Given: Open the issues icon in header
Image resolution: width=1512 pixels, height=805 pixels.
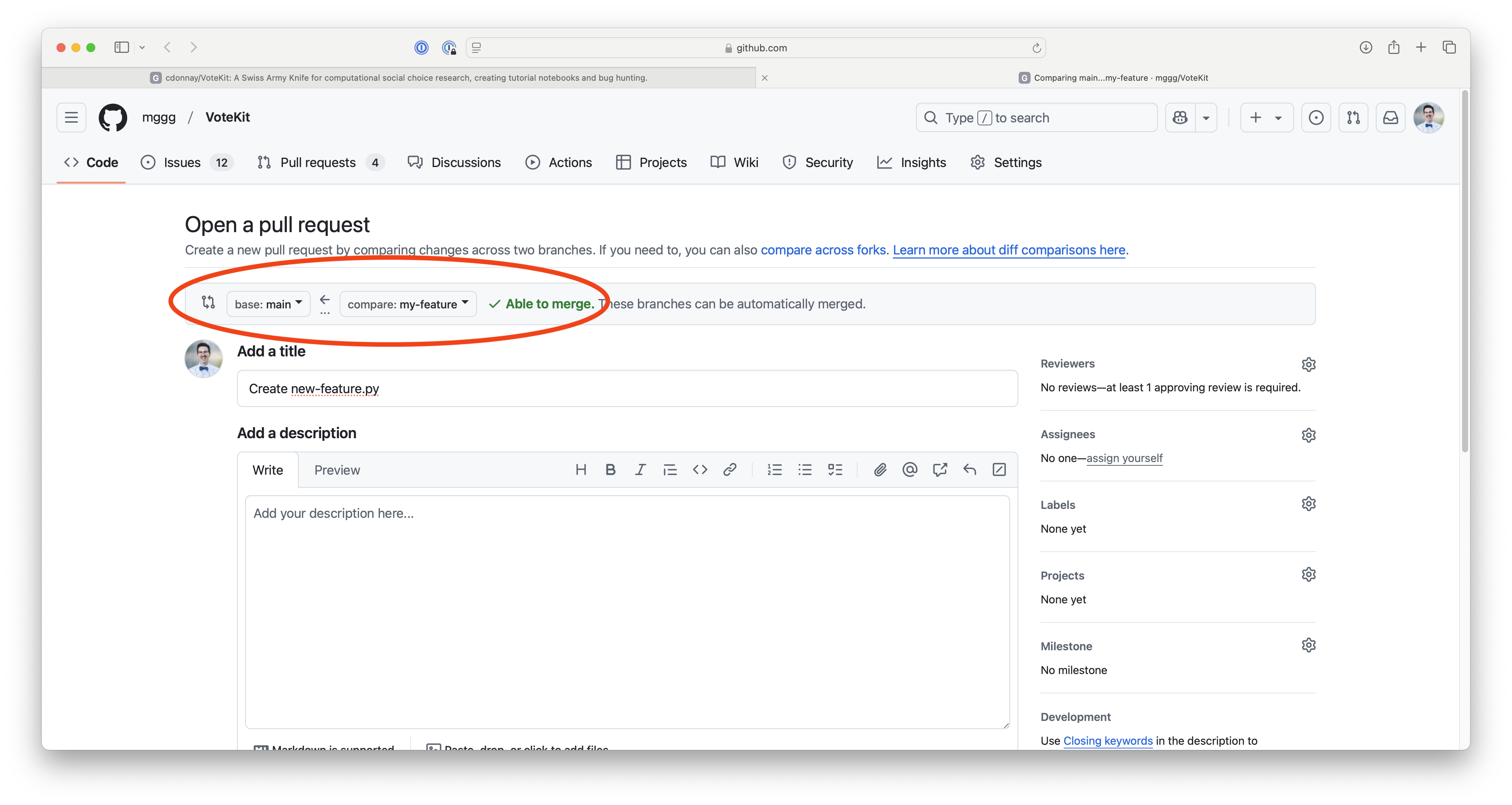Looking at the screenshot, I should 1316,117.
